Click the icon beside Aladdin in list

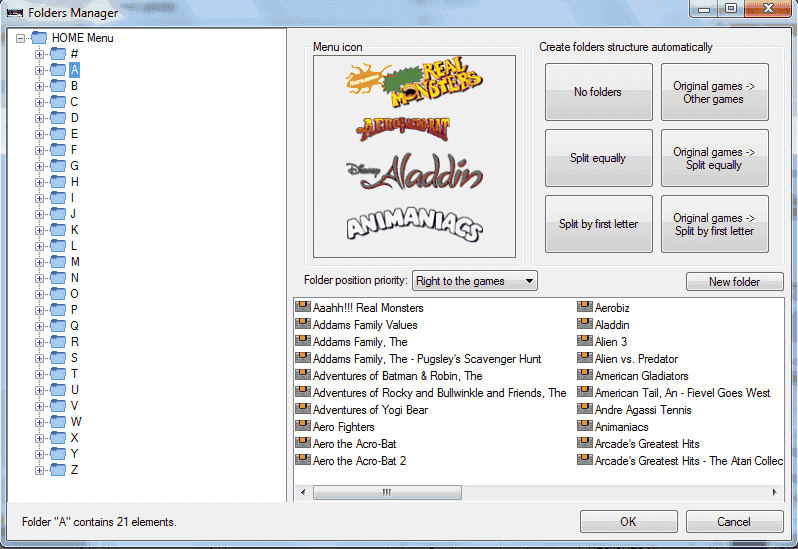click(x=585, y=324)
